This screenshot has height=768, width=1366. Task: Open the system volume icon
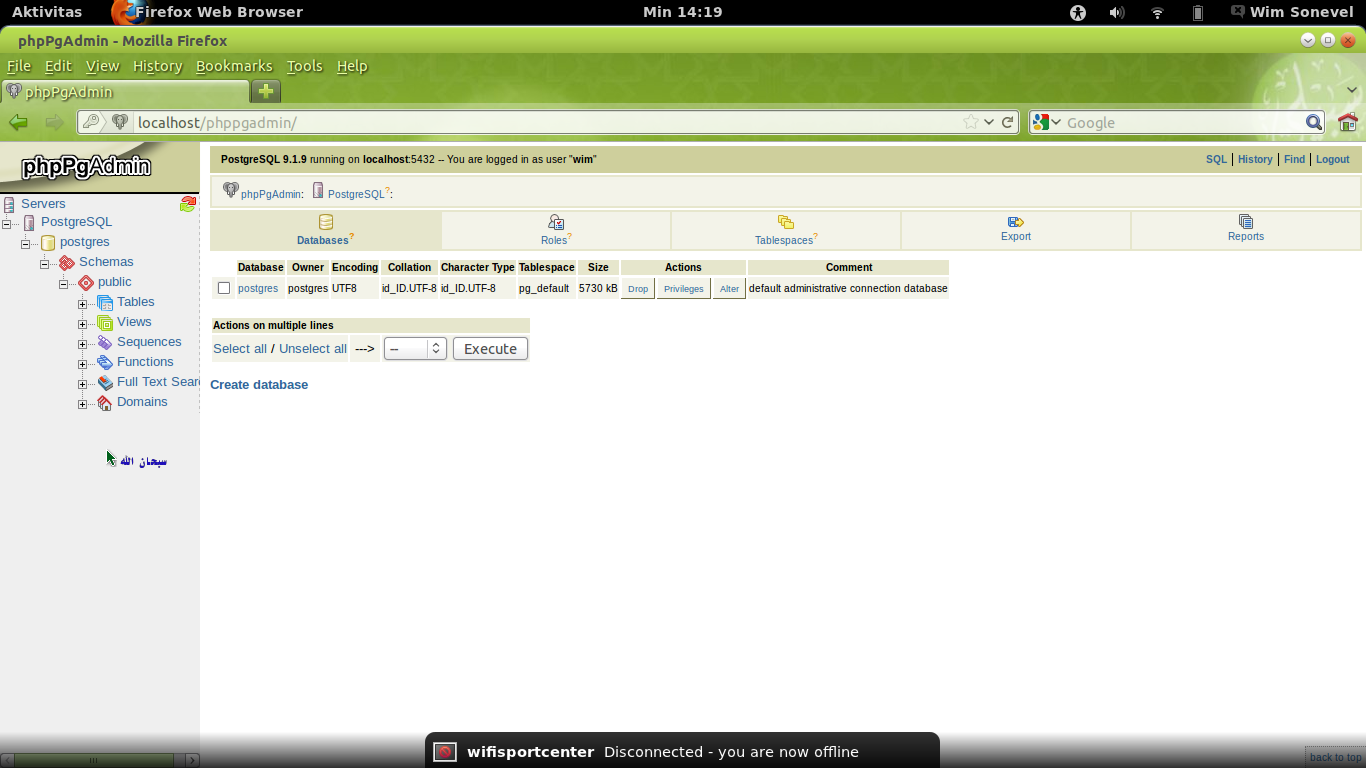[1117, 12]
